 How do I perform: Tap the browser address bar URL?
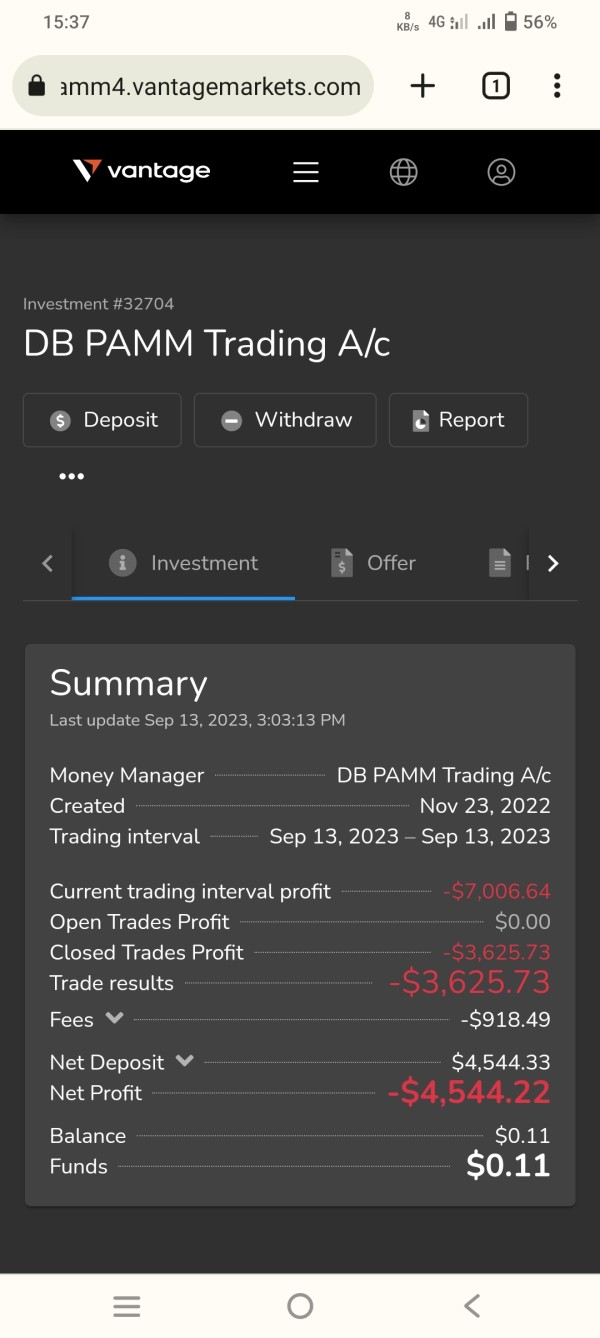coord(209,86)
